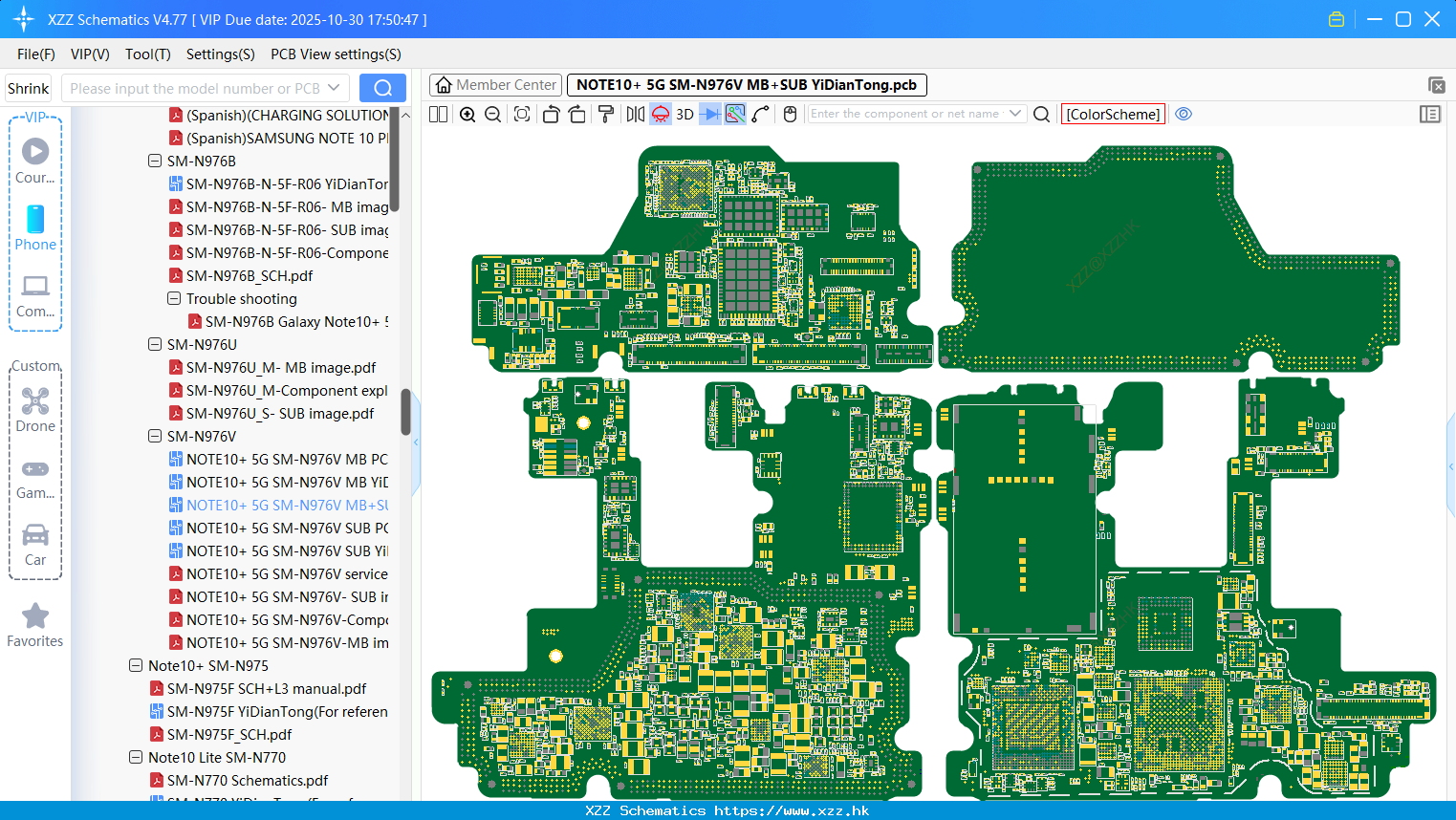
Task: Collapse the SM-N976B tree node
Action: (x=155, y=162)
